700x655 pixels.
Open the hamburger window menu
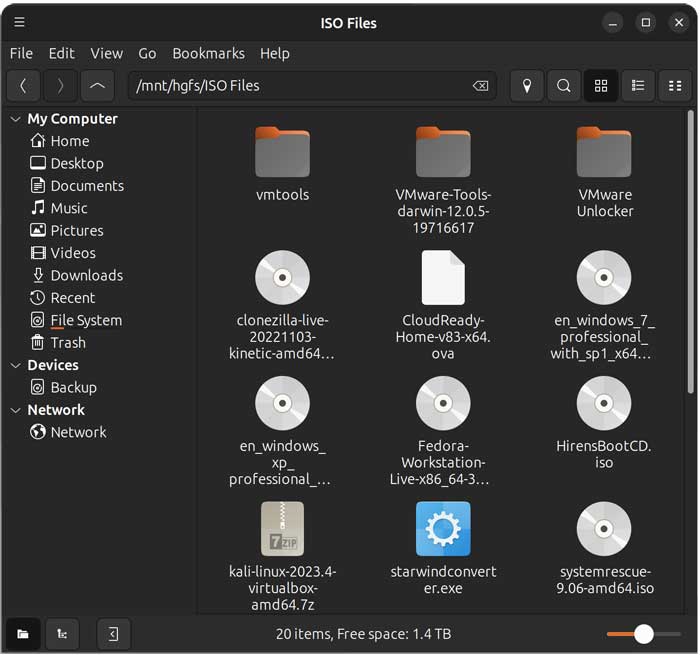19,22
